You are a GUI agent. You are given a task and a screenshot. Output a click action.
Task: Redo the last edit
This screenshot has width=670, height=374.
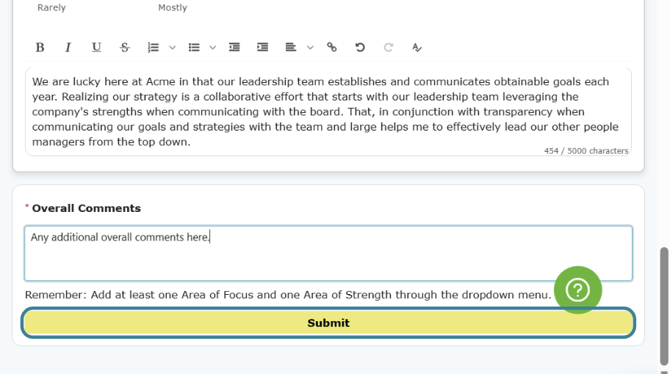pyautogui.click(x=388, y=47)
